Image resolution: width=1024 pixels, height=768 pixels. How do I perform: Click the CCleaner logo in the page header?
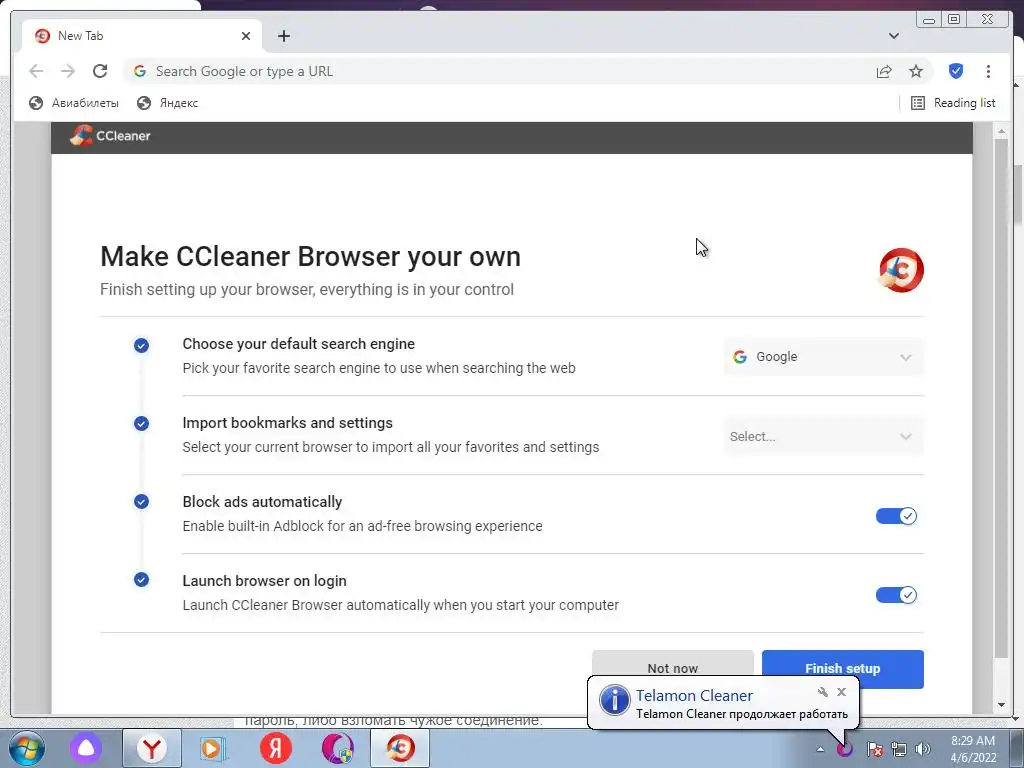coord(110,136)
